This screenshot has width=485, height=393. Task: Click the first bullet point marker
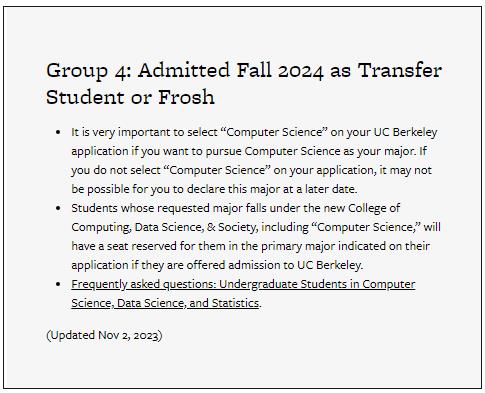point(59,132)
